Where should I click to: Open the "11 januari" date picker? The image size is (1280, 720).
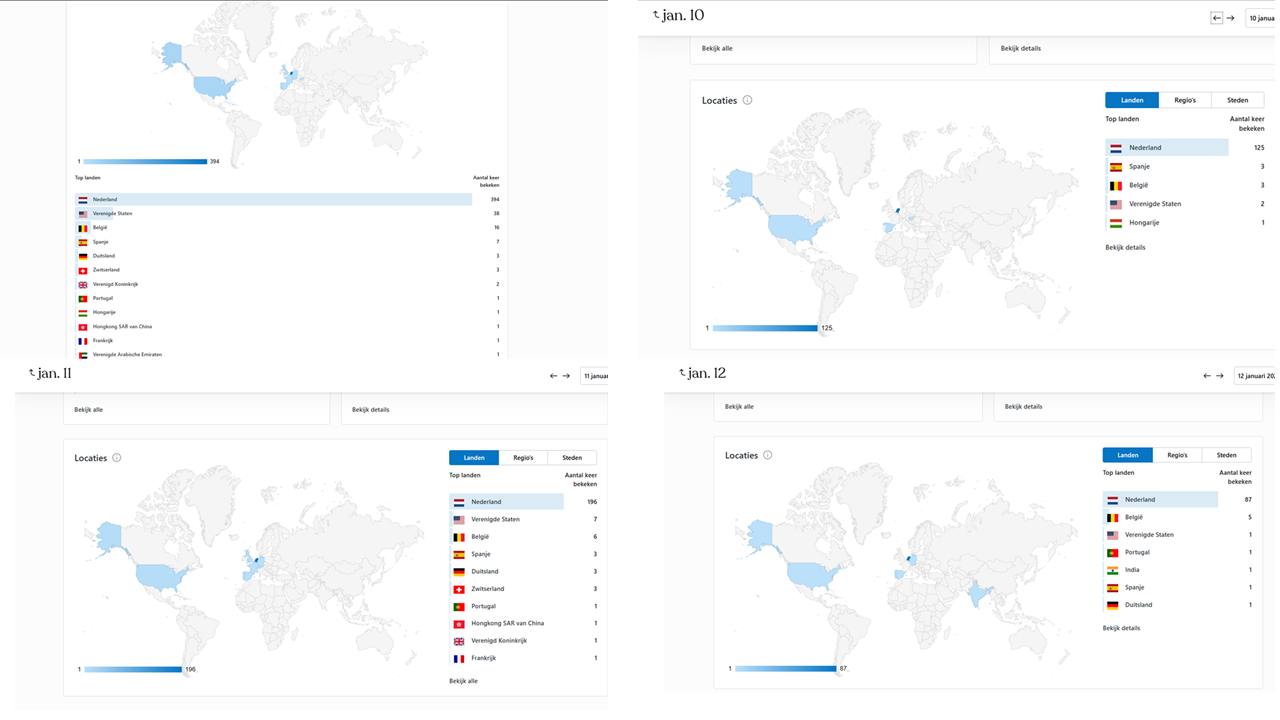click(x=595, y=376)
